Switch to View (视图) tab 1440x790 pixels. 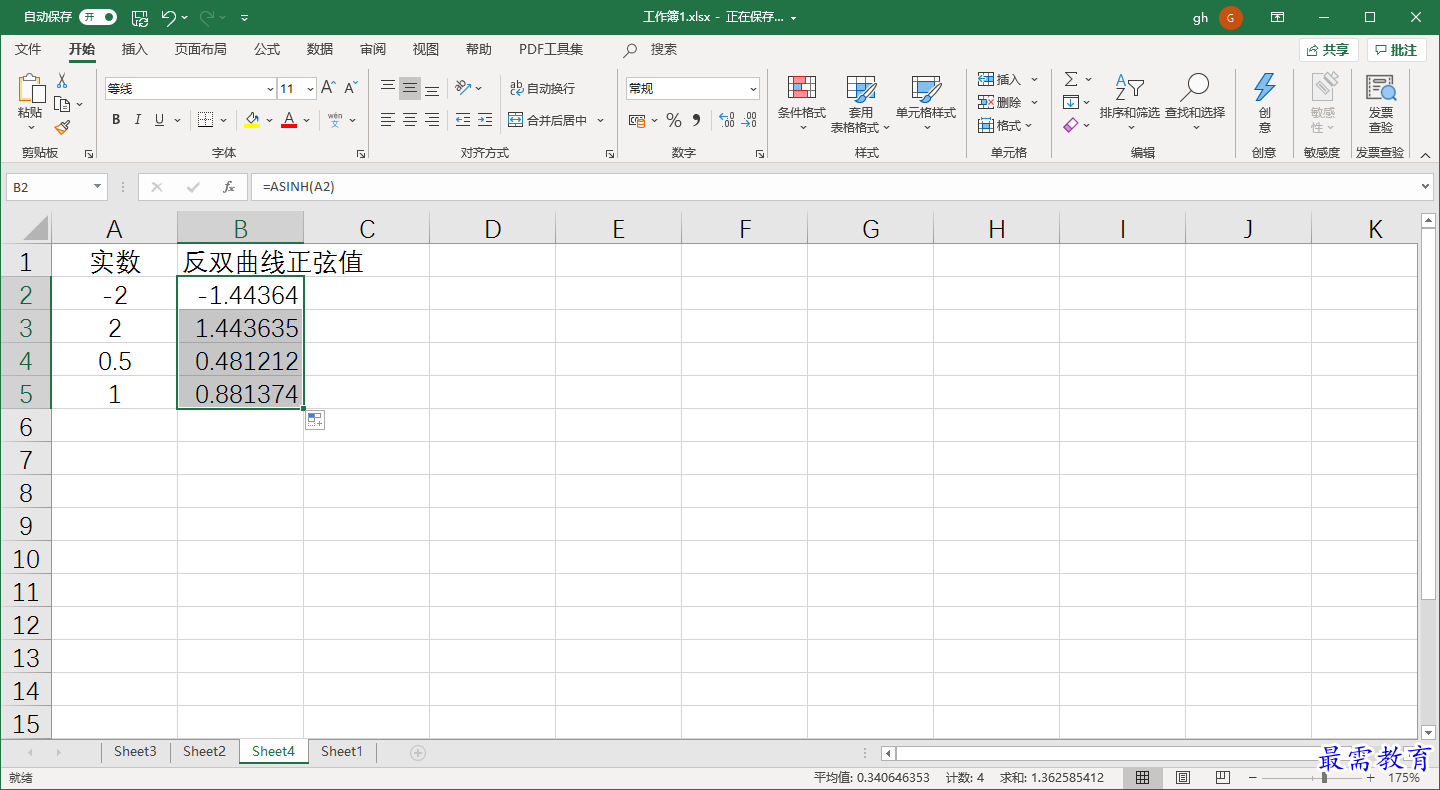tap(426, 49)
